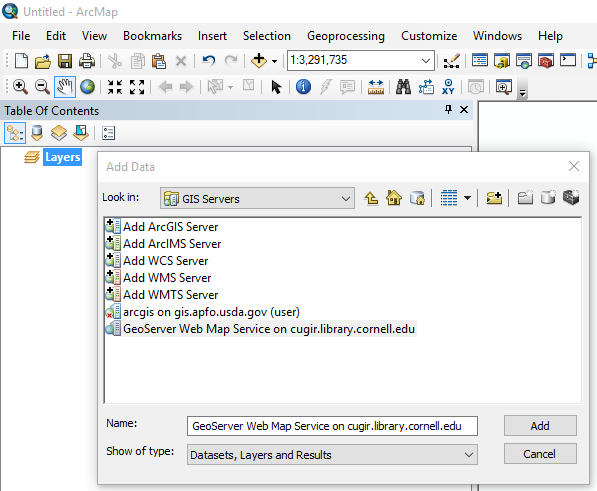Click the Add button

540,426
